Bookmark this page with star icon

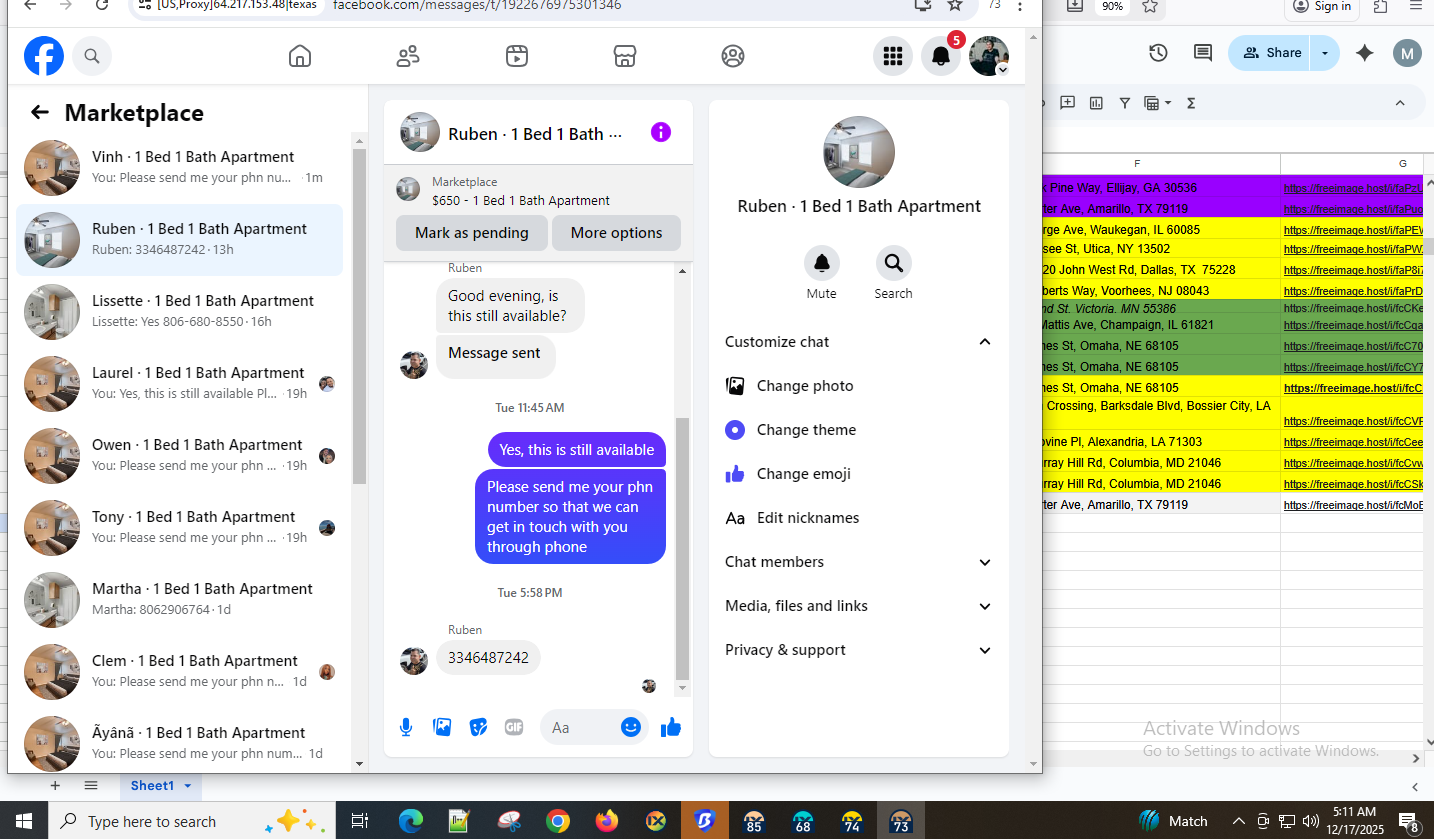pyautogui.click(x=955, y=5)
